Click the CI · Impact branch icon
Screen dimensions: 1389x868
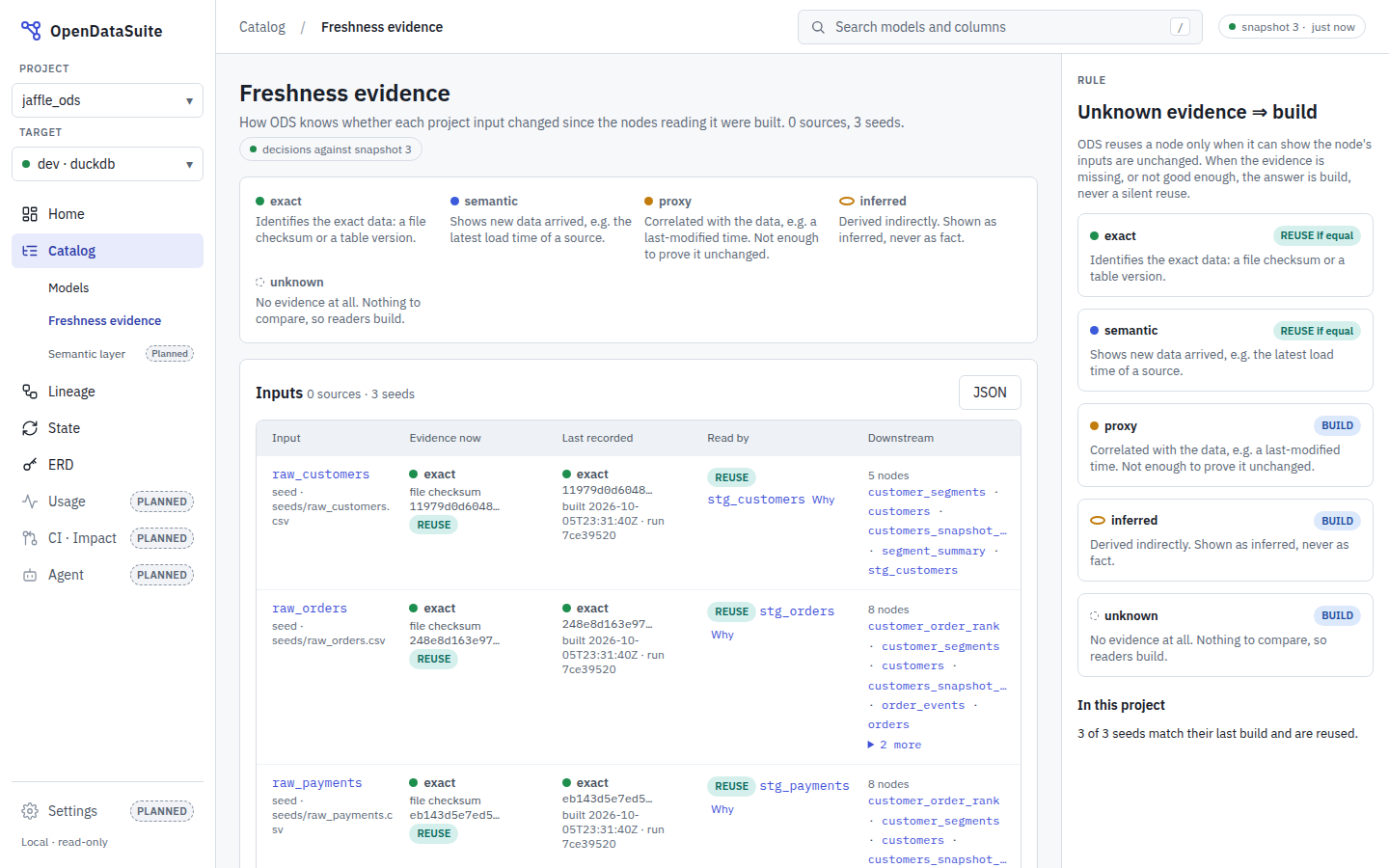[30, 538]
